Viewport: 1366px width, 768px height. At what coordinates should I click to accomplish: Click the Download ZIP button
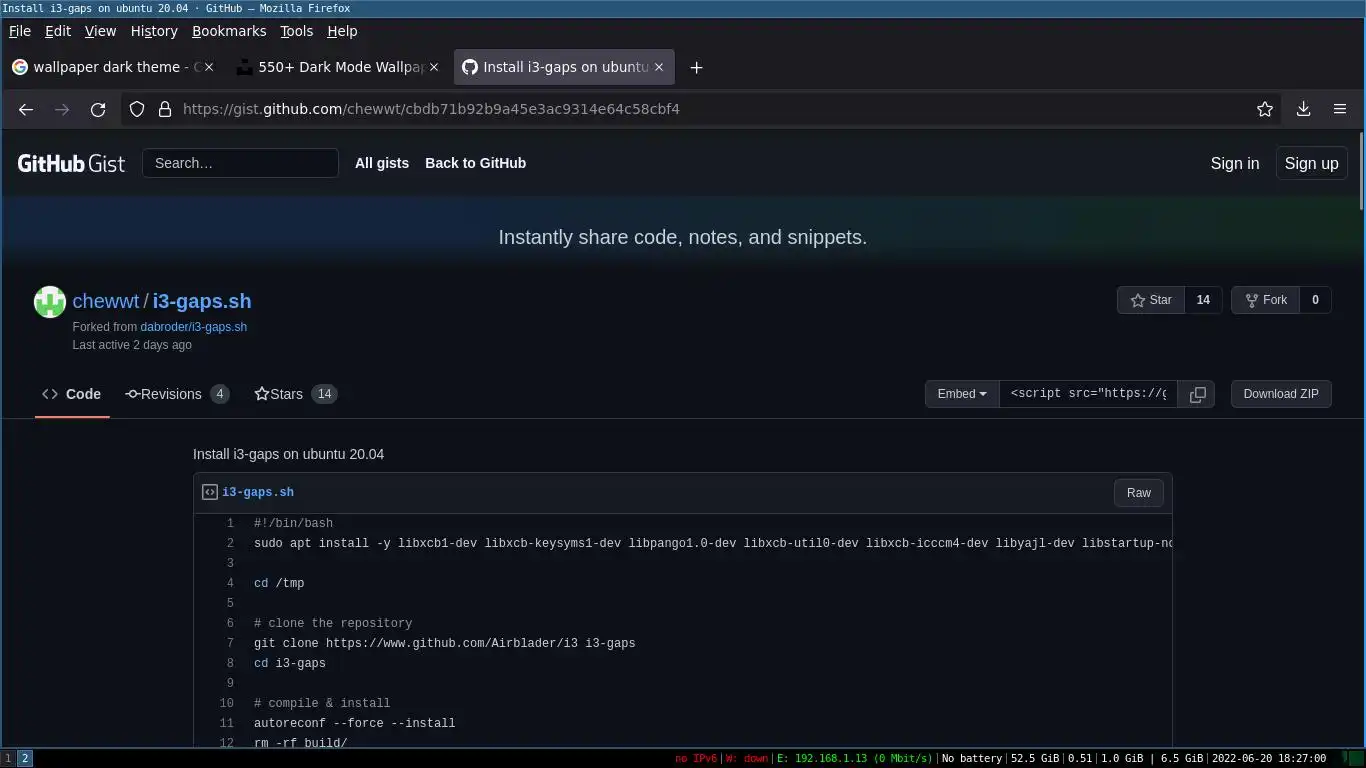(1281, 394)
